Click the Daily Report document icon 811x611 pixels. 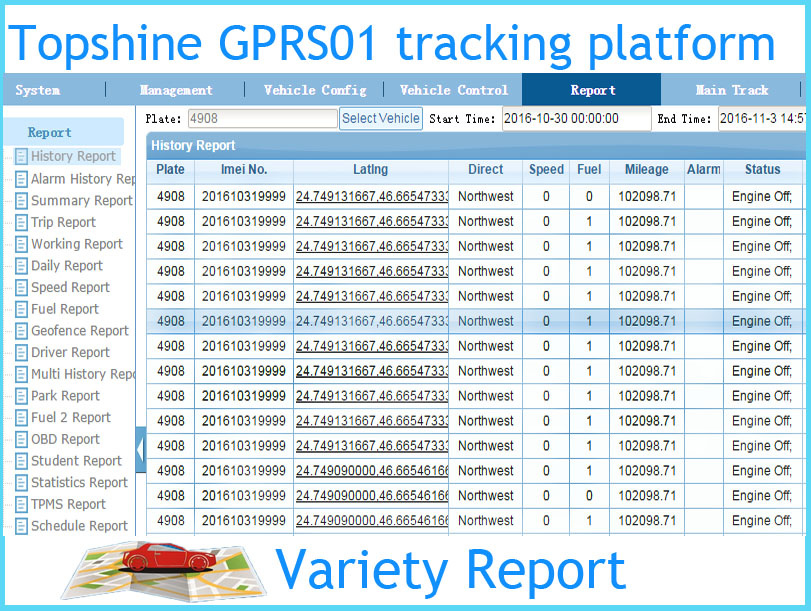[x=21, y=266]
